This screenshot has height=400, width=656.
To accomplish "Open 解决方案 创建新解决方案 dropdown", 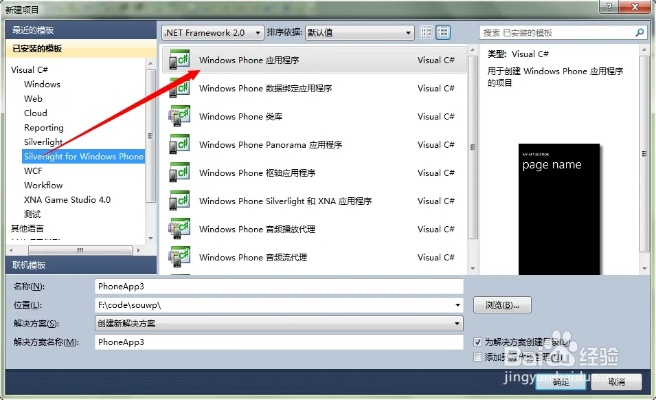I will [x=279, y=323].
